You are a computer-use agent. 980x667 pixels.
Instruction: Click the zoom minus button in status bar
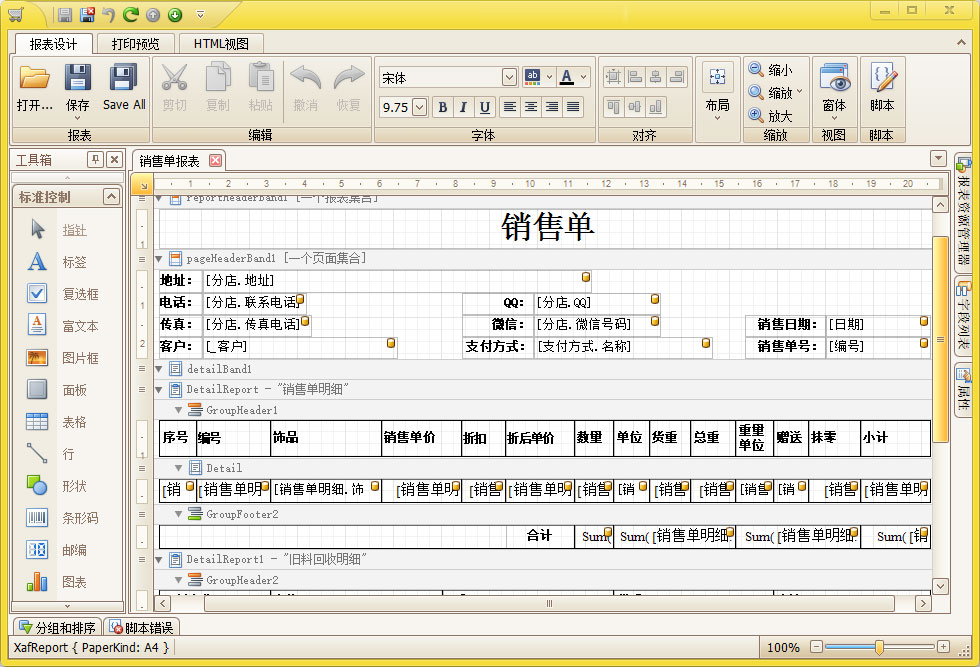click(816, 647)
